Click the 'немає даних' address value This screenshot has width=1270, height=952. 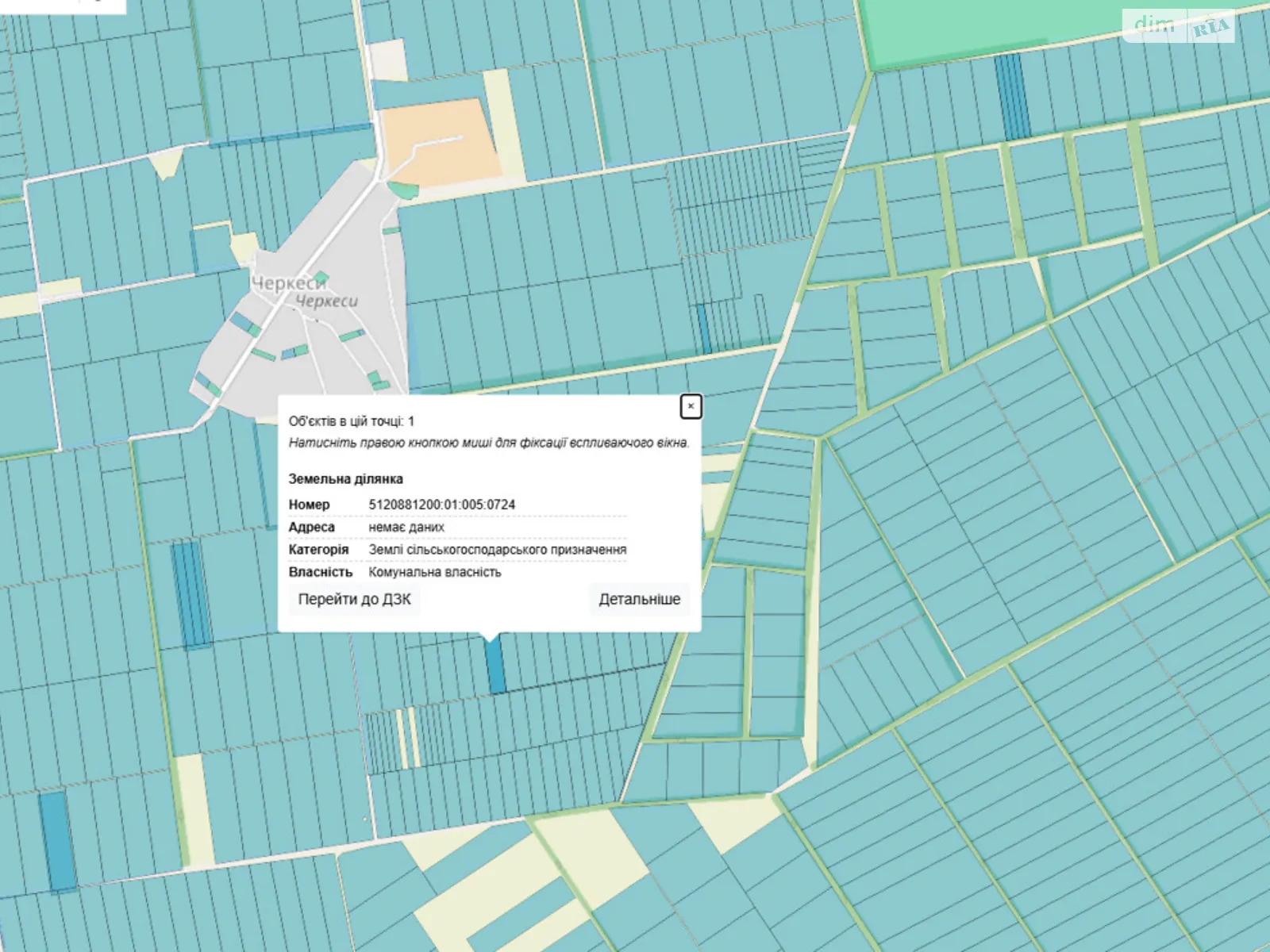pyautogui.click(x=406, y=527)
